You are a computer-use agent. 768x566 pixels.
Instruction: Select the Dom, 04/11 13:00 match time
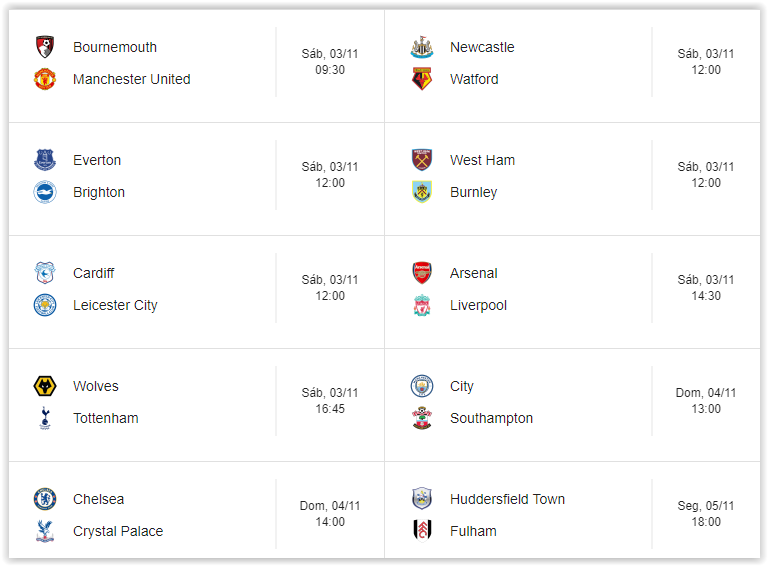point(705,401)
